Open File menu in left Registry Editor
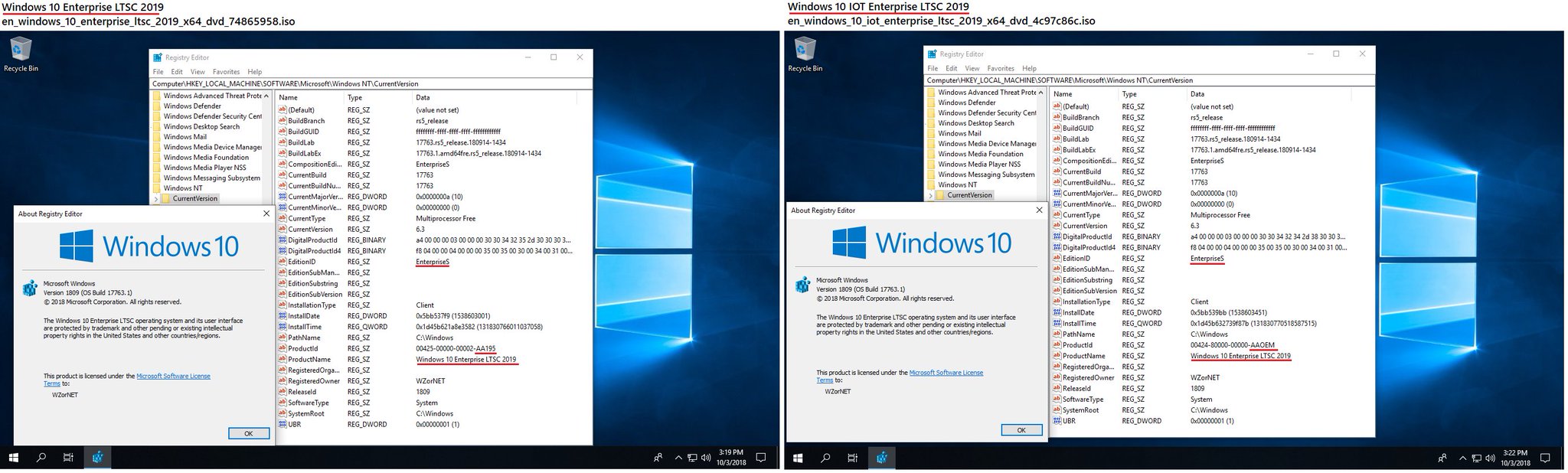 158,72
